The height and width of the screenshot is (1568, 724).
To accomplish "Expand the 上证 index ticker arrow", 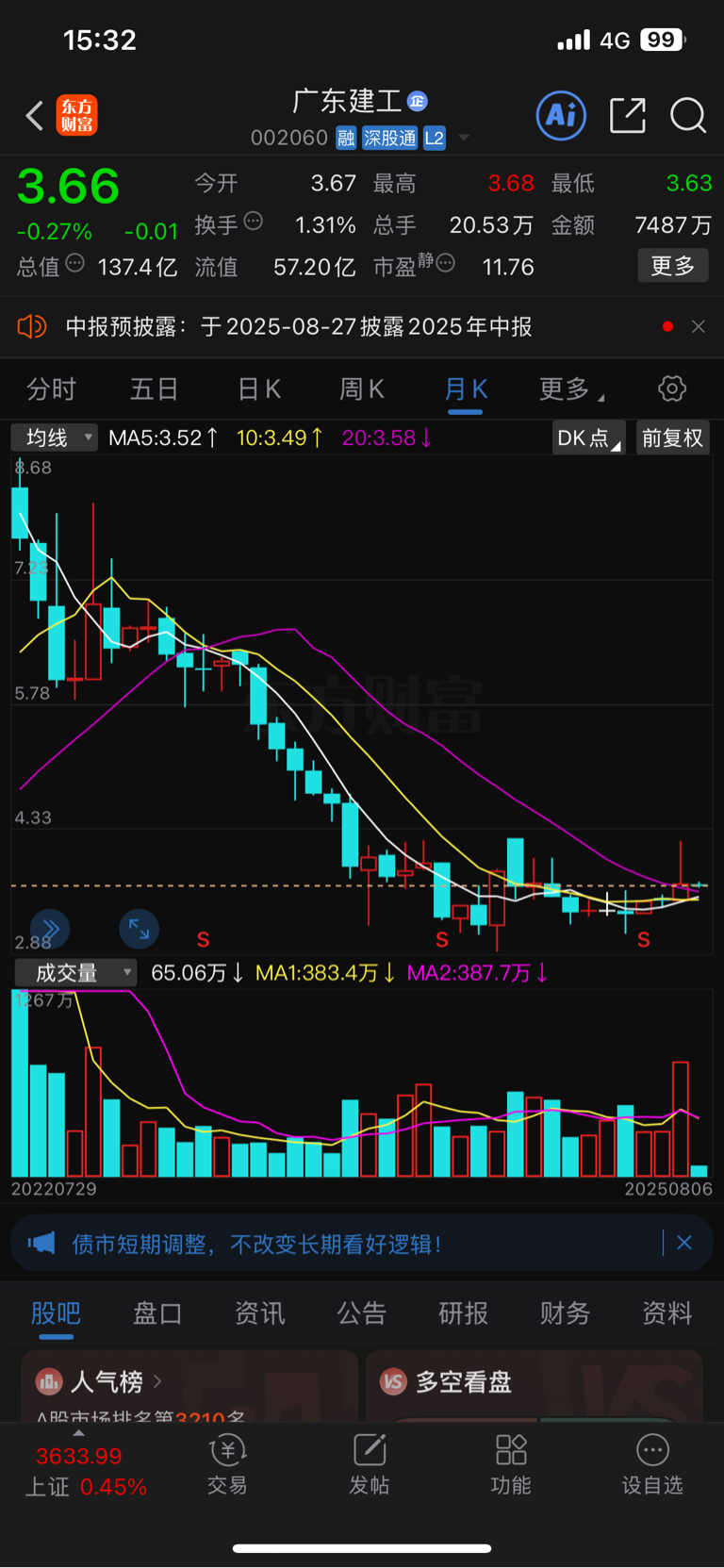I will [x=78, y=1433].
